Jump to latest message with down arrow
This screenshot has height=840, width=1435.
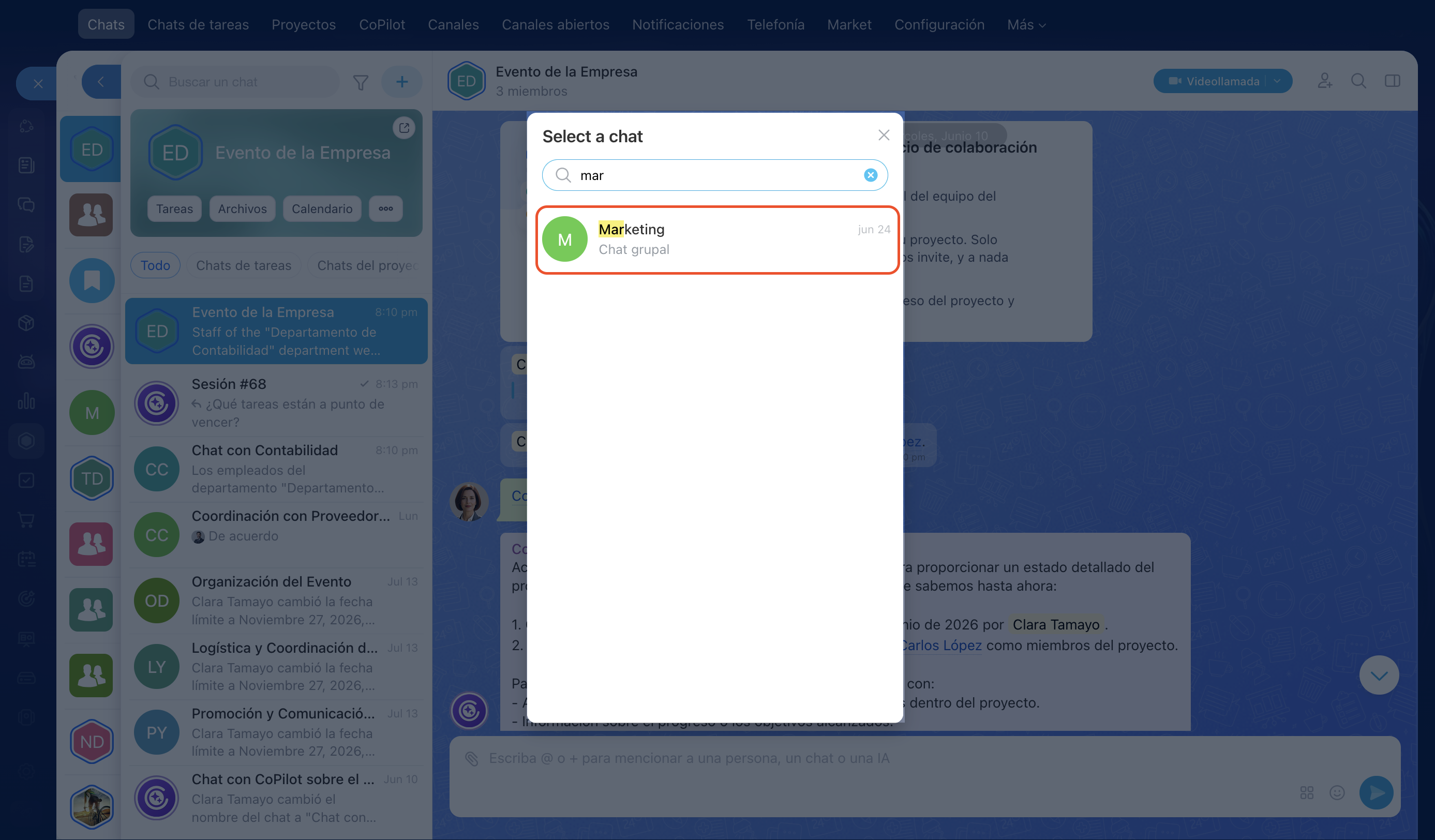pyautogui.click(x=1379, y=676)
